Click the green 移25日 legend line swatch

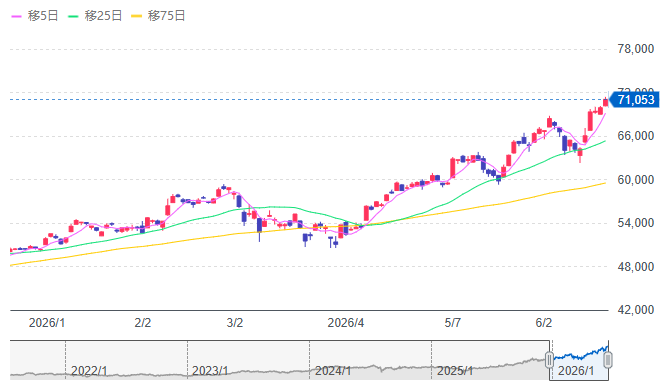click(x=73, y=16)
